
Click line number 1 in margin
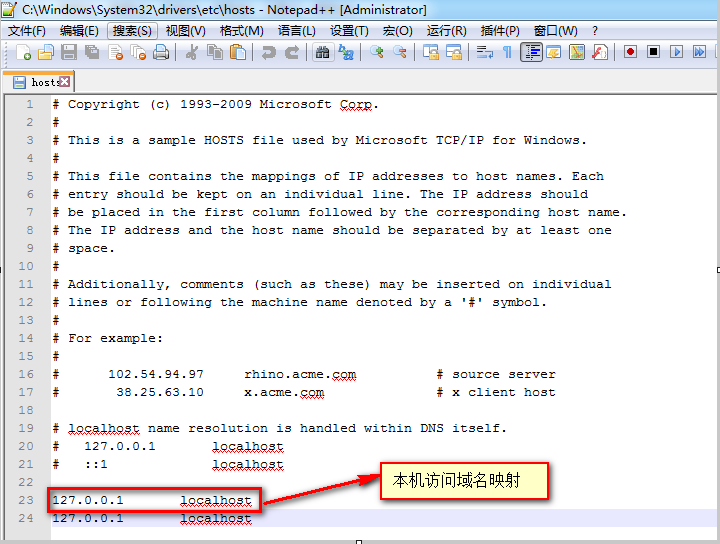[30, 105]
